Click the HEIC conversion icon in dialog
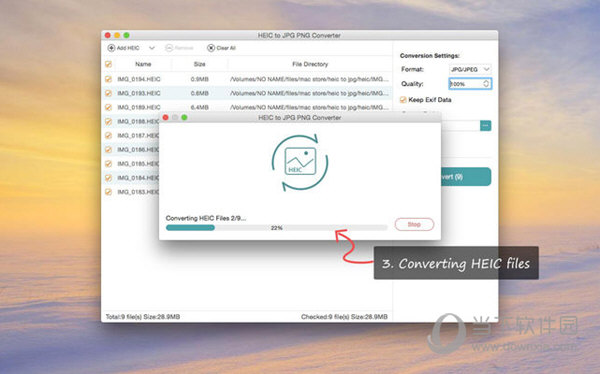The image size is (600, 374). (x=300, y=162)
